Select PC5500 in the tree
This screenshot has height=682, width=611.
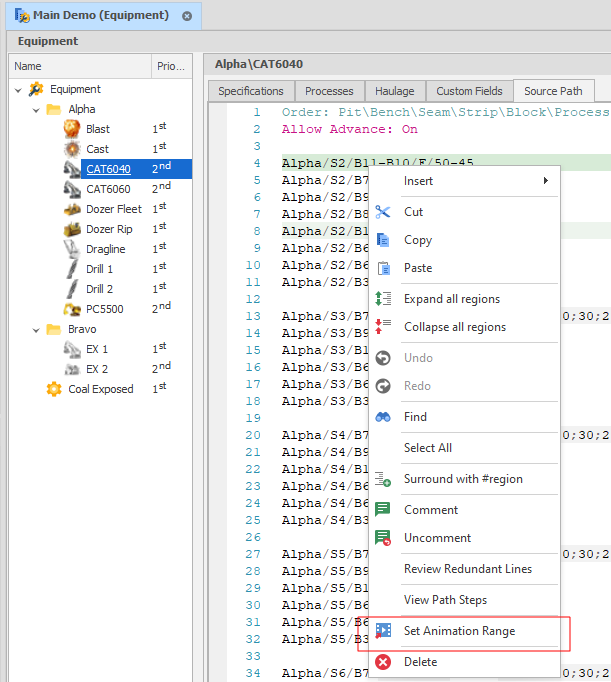pyautogui.click(x=105, y=309)
